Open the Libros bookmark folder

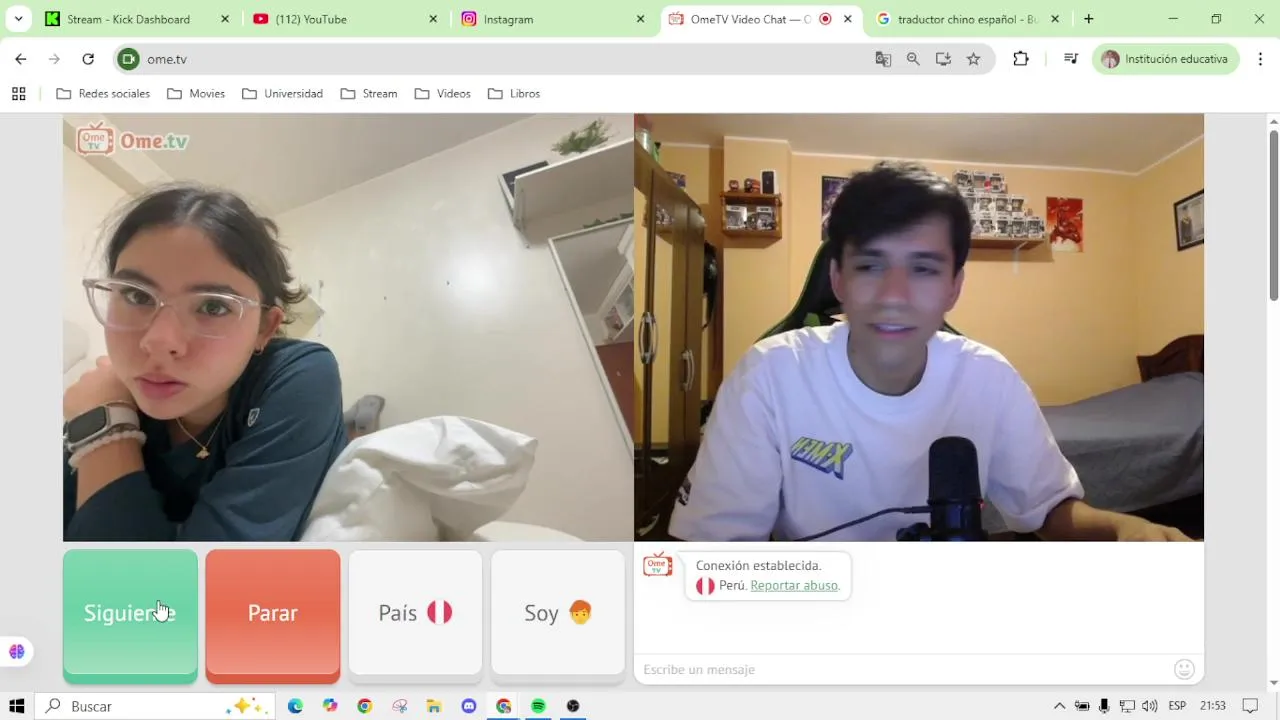[514, 94]
